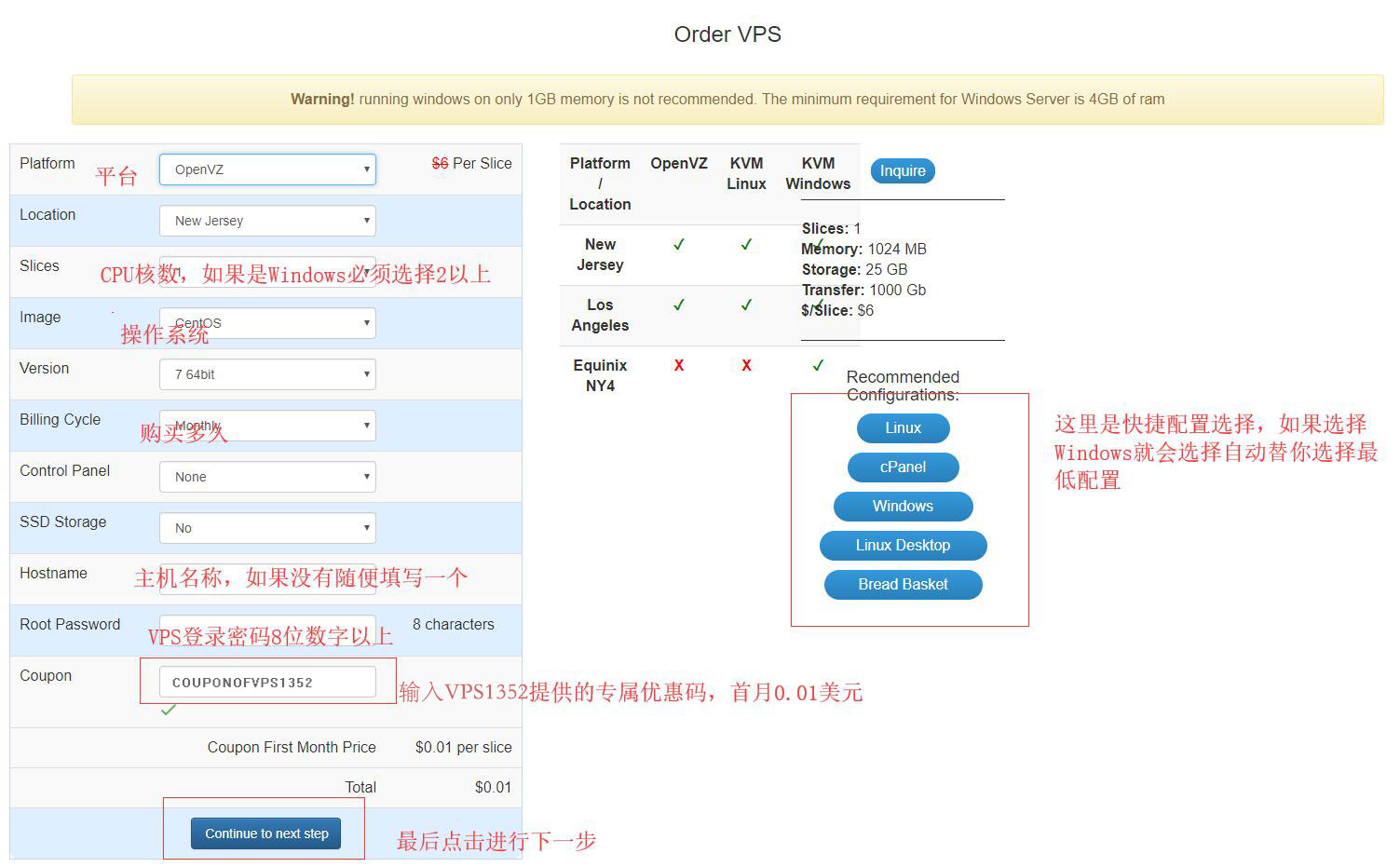Click the green checkmark below the coupon field
This screenshot has height=867, width=1400.
coord(169,710)
